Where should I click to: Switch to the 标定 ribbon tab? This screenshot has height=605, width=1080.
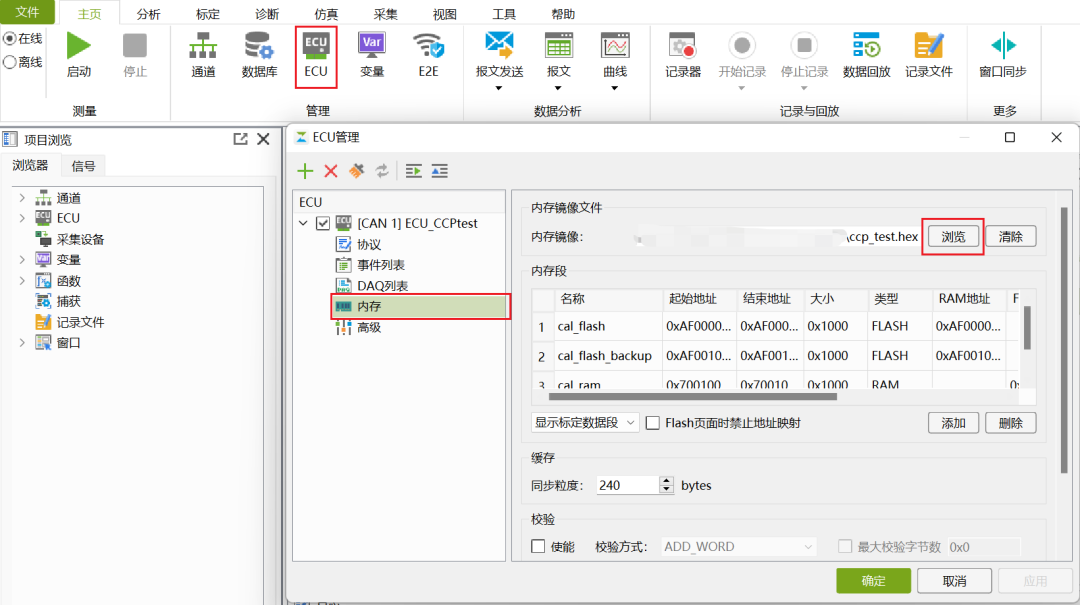pos(207,14)
